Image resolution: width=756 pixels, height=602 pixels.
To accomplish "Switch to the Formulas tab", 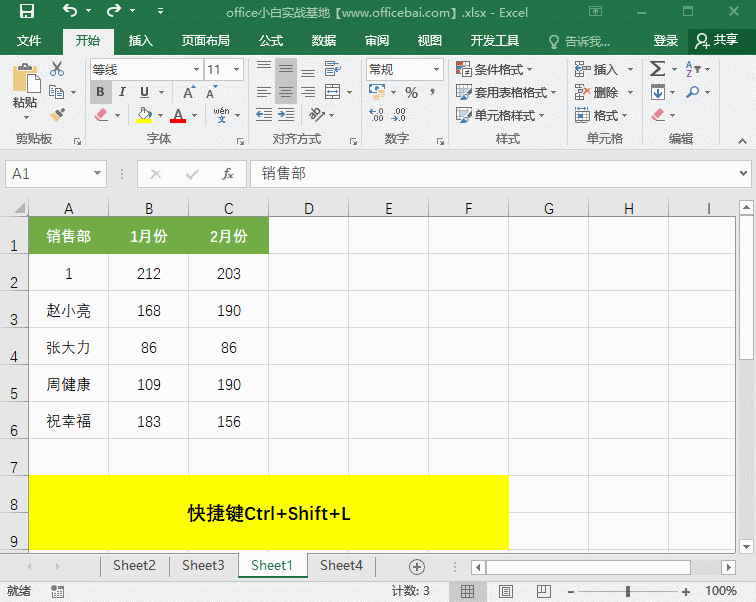I will pos(271,41).
